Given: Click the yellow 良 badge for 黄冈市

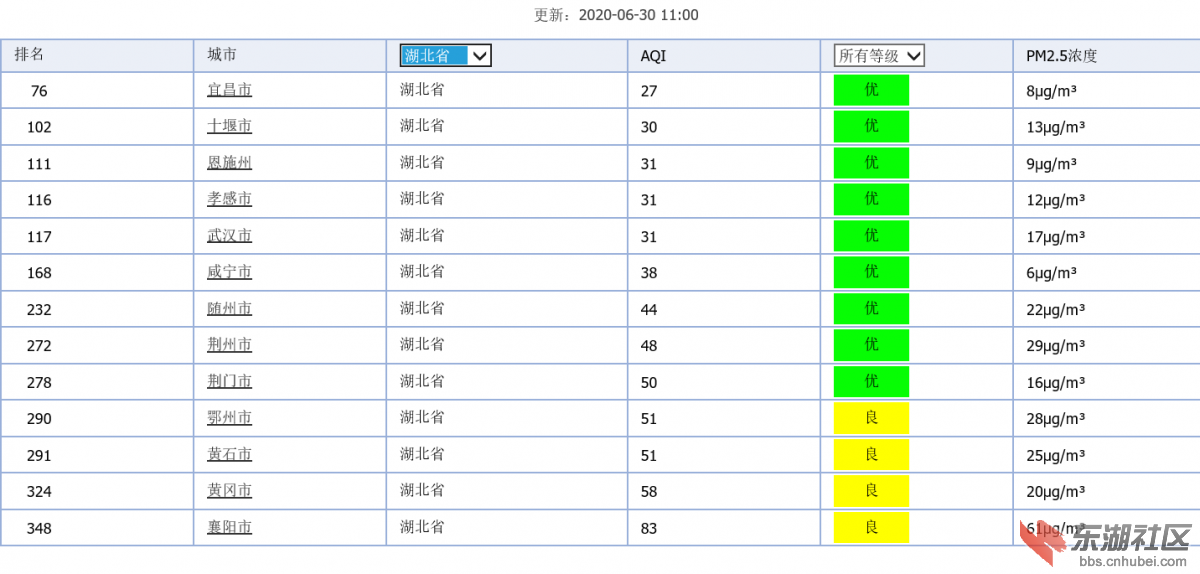Looking at the screenshot, I should point(871,491).
